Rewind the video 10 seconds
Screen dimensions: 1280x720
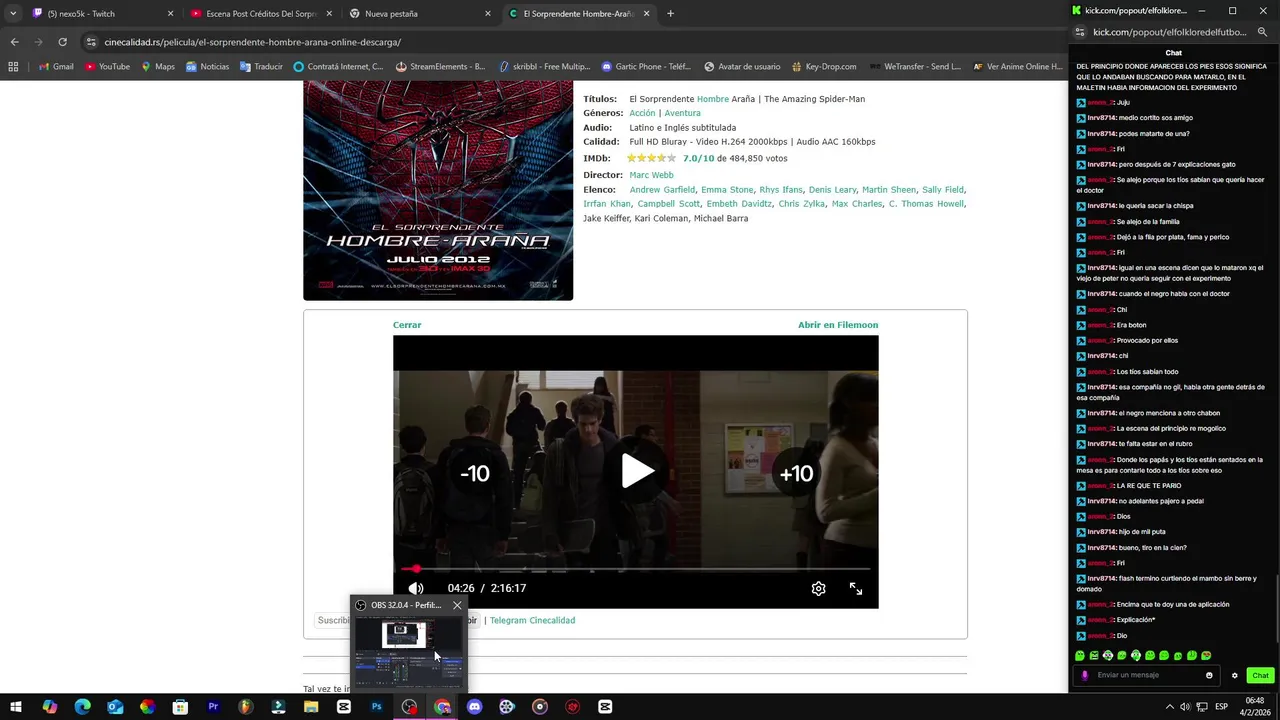tap(474, 474)
